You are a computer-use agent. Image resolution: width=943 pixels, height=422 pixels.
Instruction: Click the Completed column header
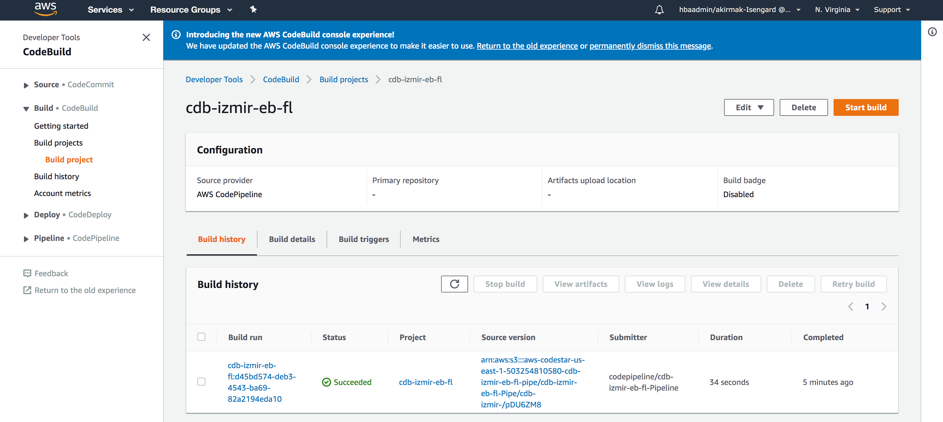(x=823, y=337)
